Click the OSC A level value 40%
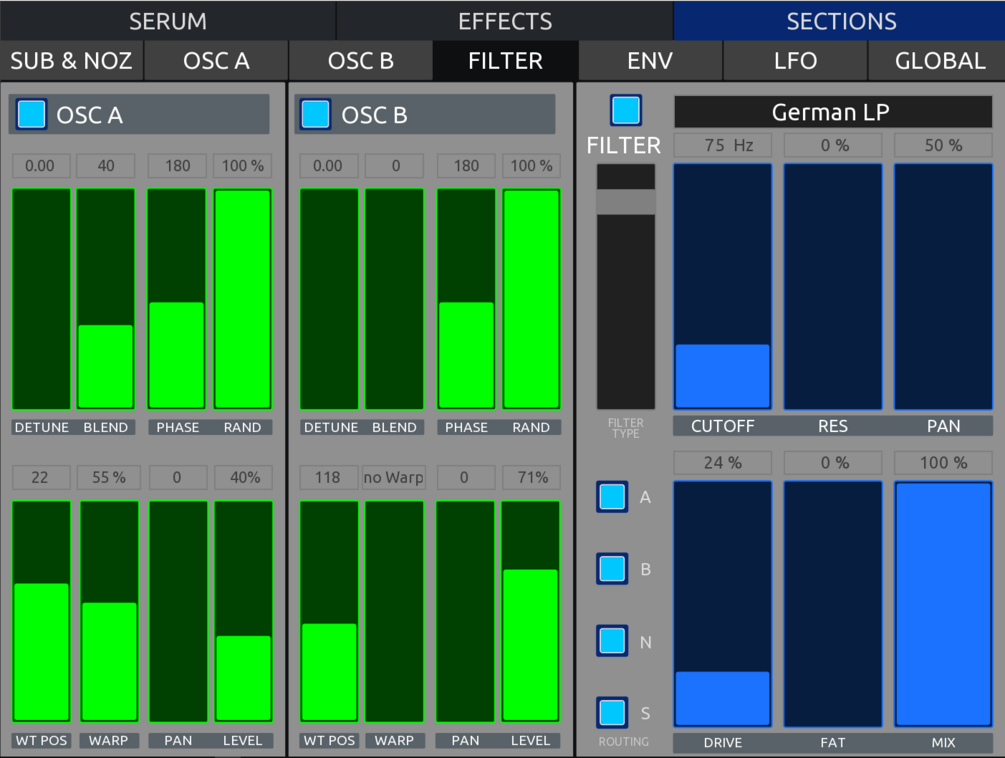The image size is (1005, 758). [x=243, y=477]
